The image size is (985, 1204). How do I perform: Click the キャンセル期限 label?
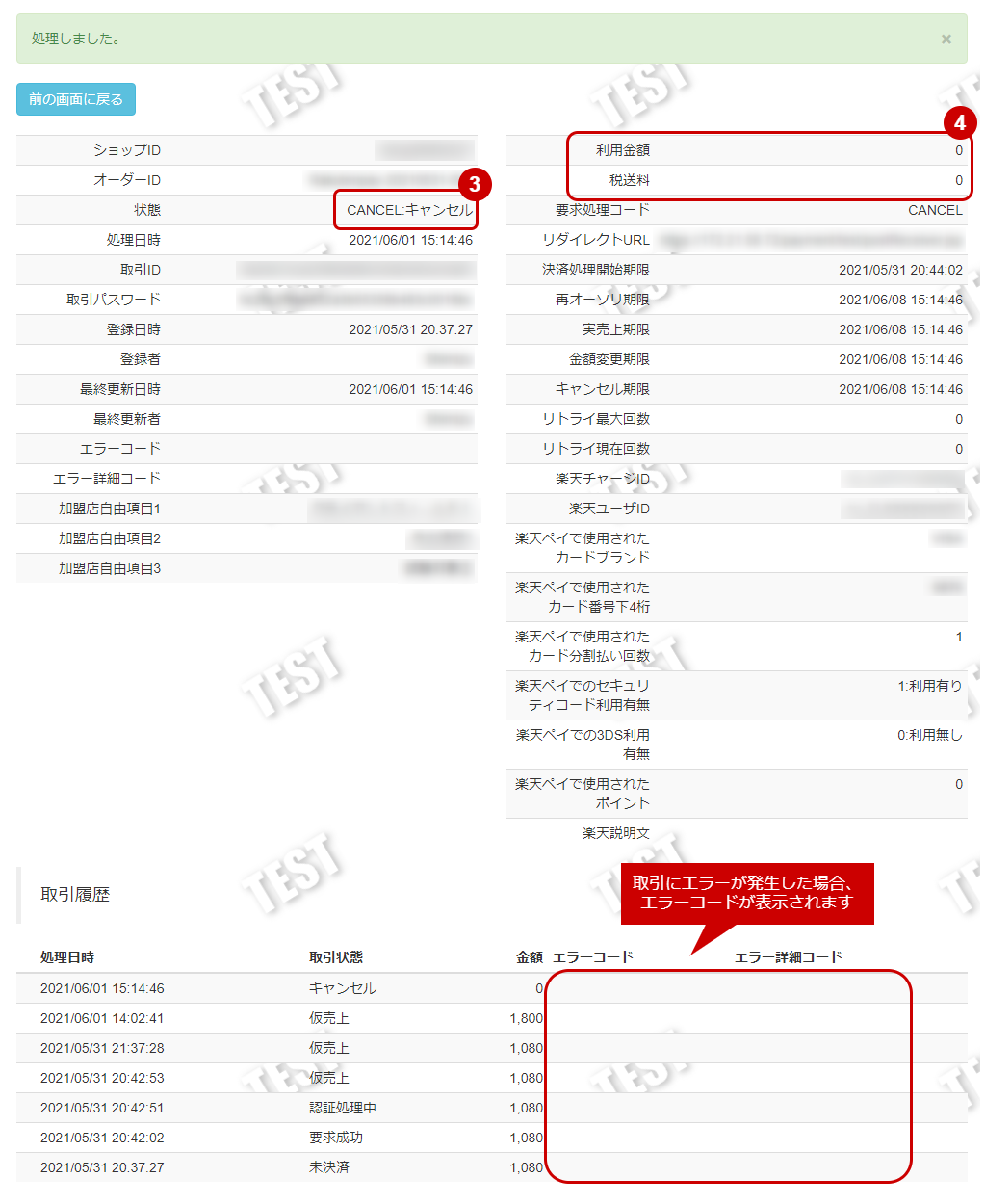tap(603, 389)
